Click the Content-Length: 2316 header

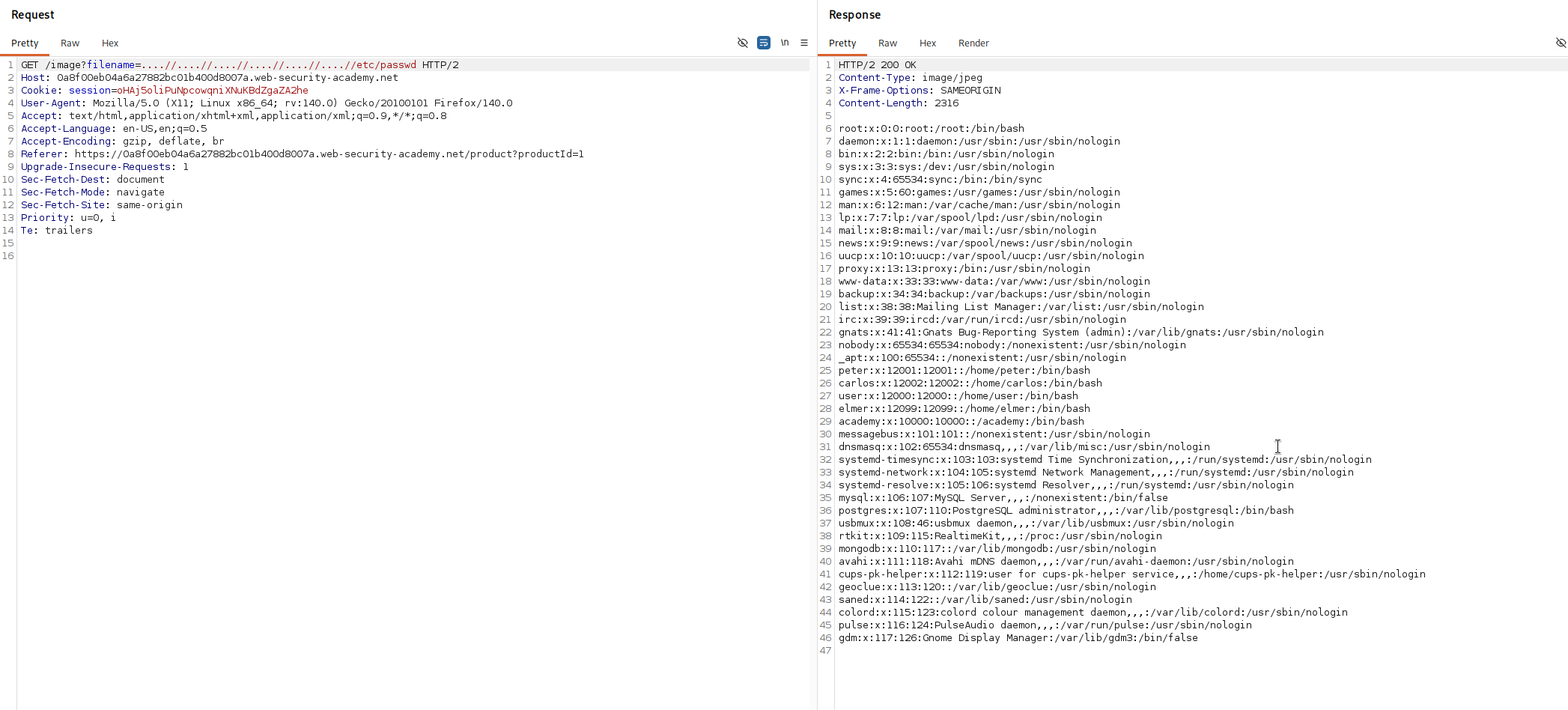[899, 103]
